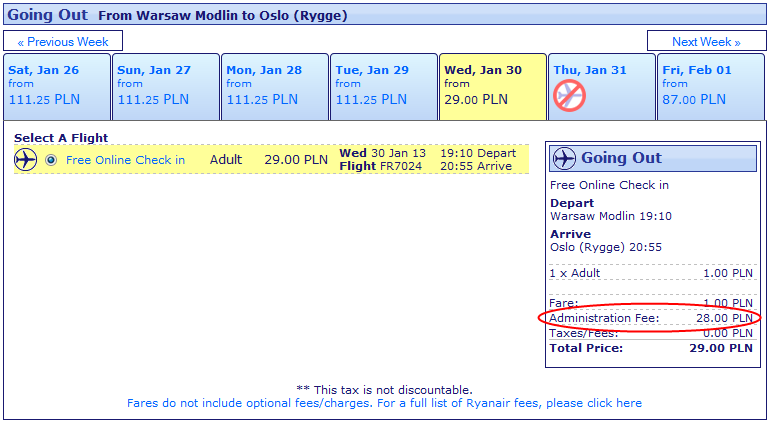Click the Total Price 29.00 PLN row
This screenshot has width=769, height=422.
point(650,348)
